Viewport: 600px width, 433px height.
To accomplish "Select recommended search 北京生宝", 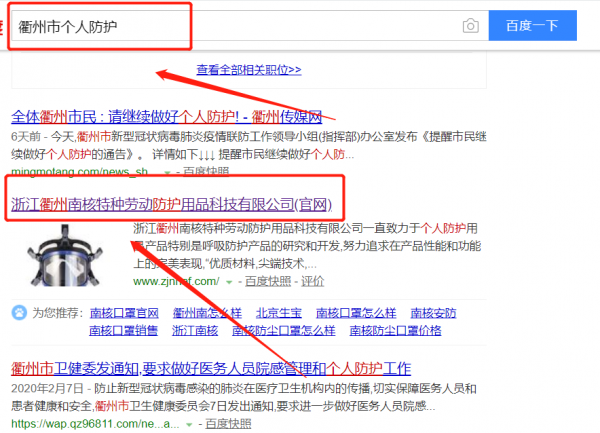I will tap(269, 312).
